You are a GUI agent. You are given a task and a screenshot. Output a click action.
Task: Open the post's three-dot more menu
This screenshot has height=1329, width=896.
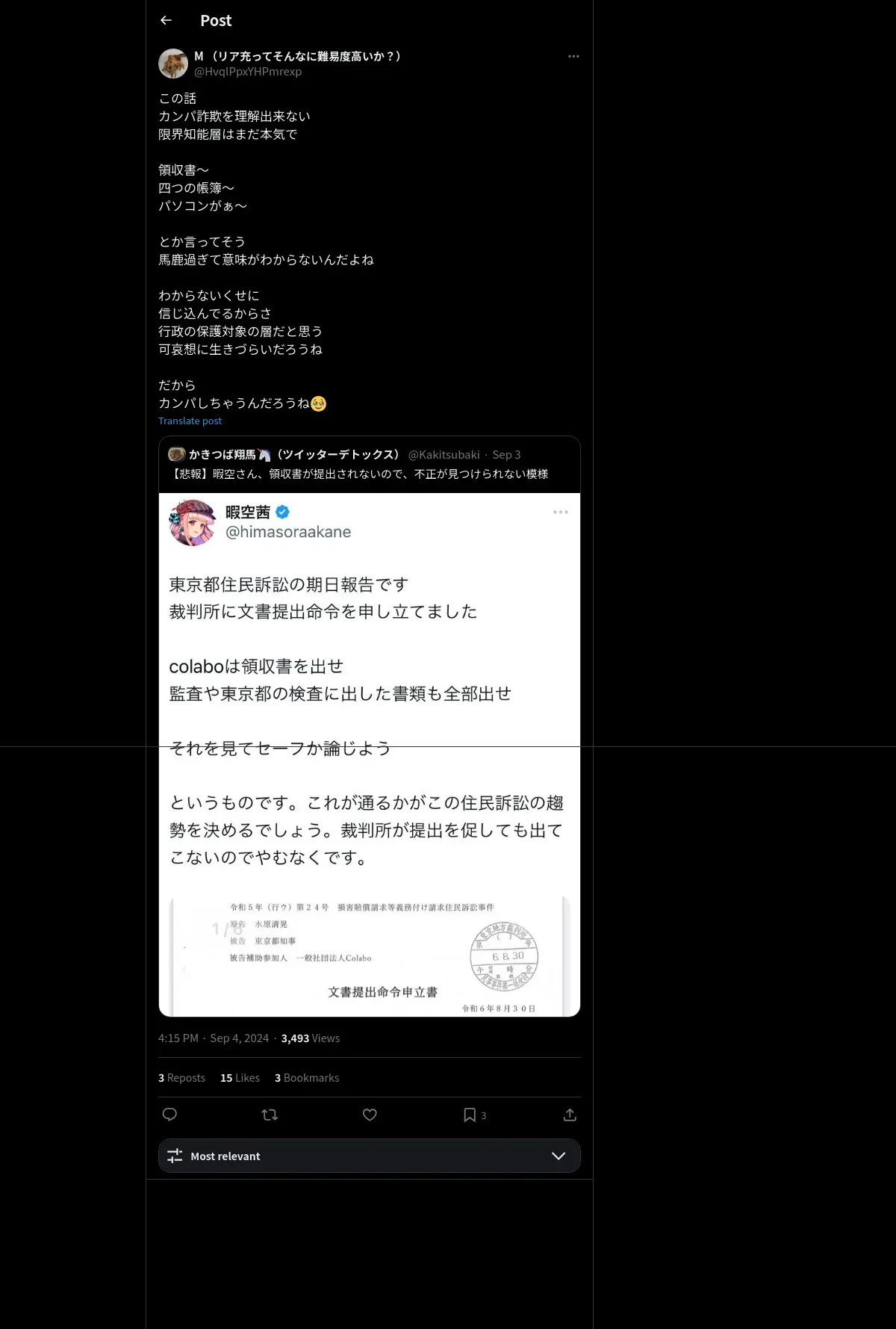click(x=573, y=56)
